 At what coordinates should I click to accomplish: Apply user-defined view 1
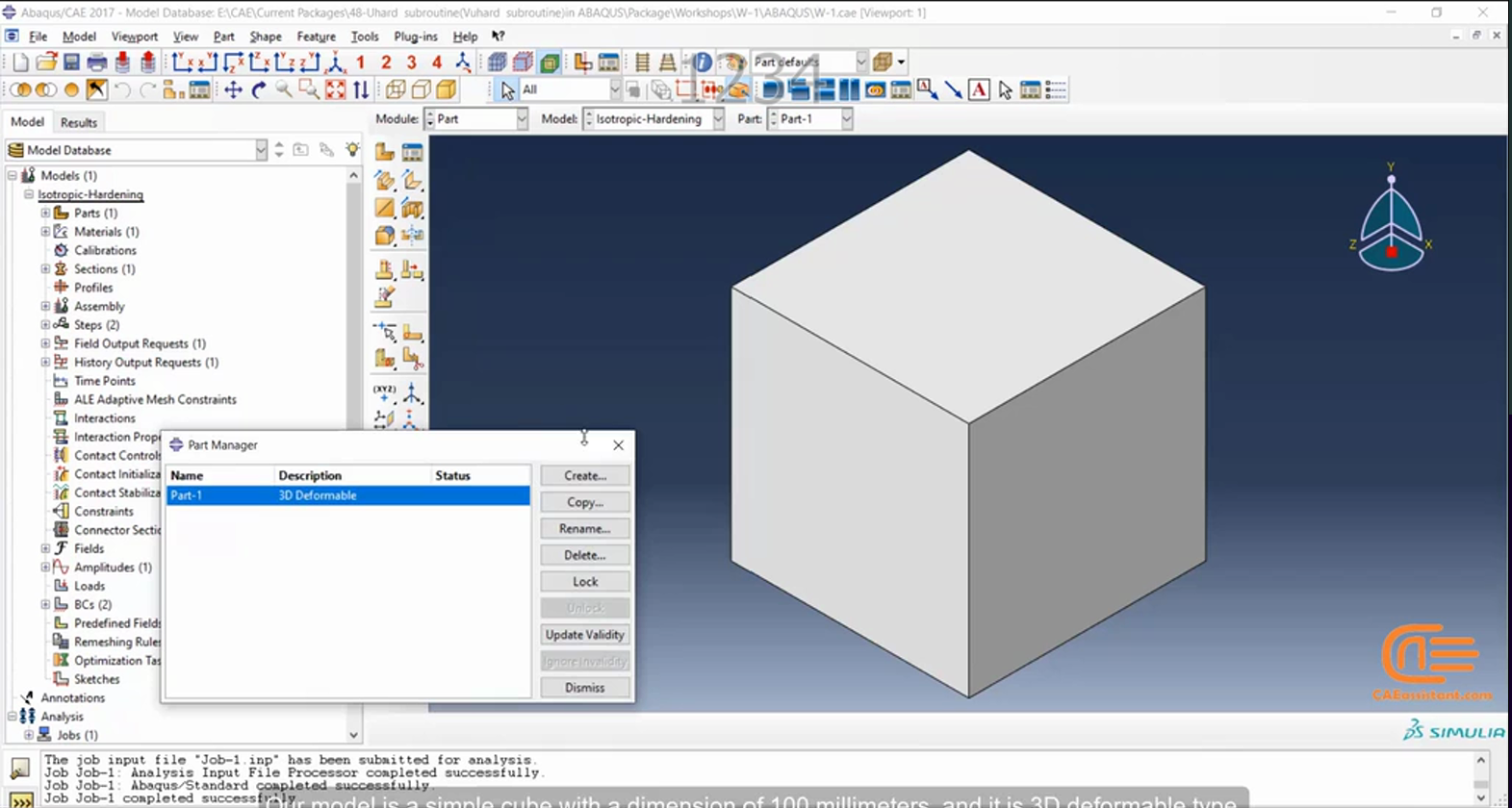(x=361, y=63)
